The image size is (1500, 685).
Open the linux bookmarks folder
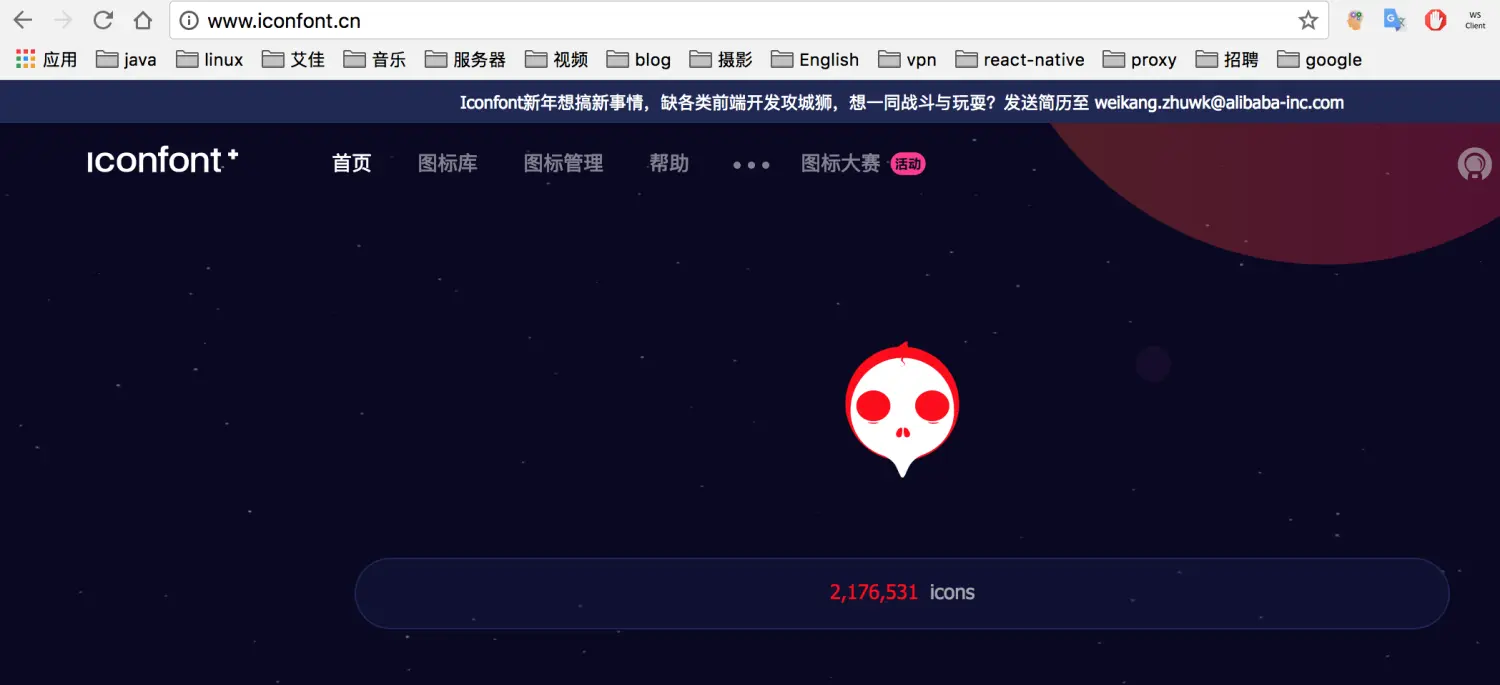point(210,60)
